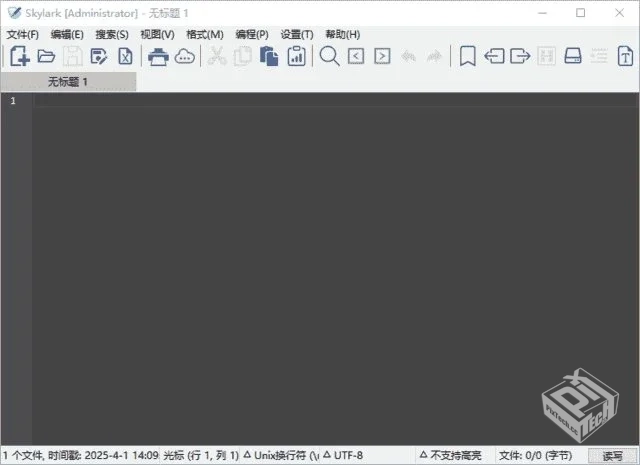Open the cloud icon in toolbar

click(x=184, y=56)
